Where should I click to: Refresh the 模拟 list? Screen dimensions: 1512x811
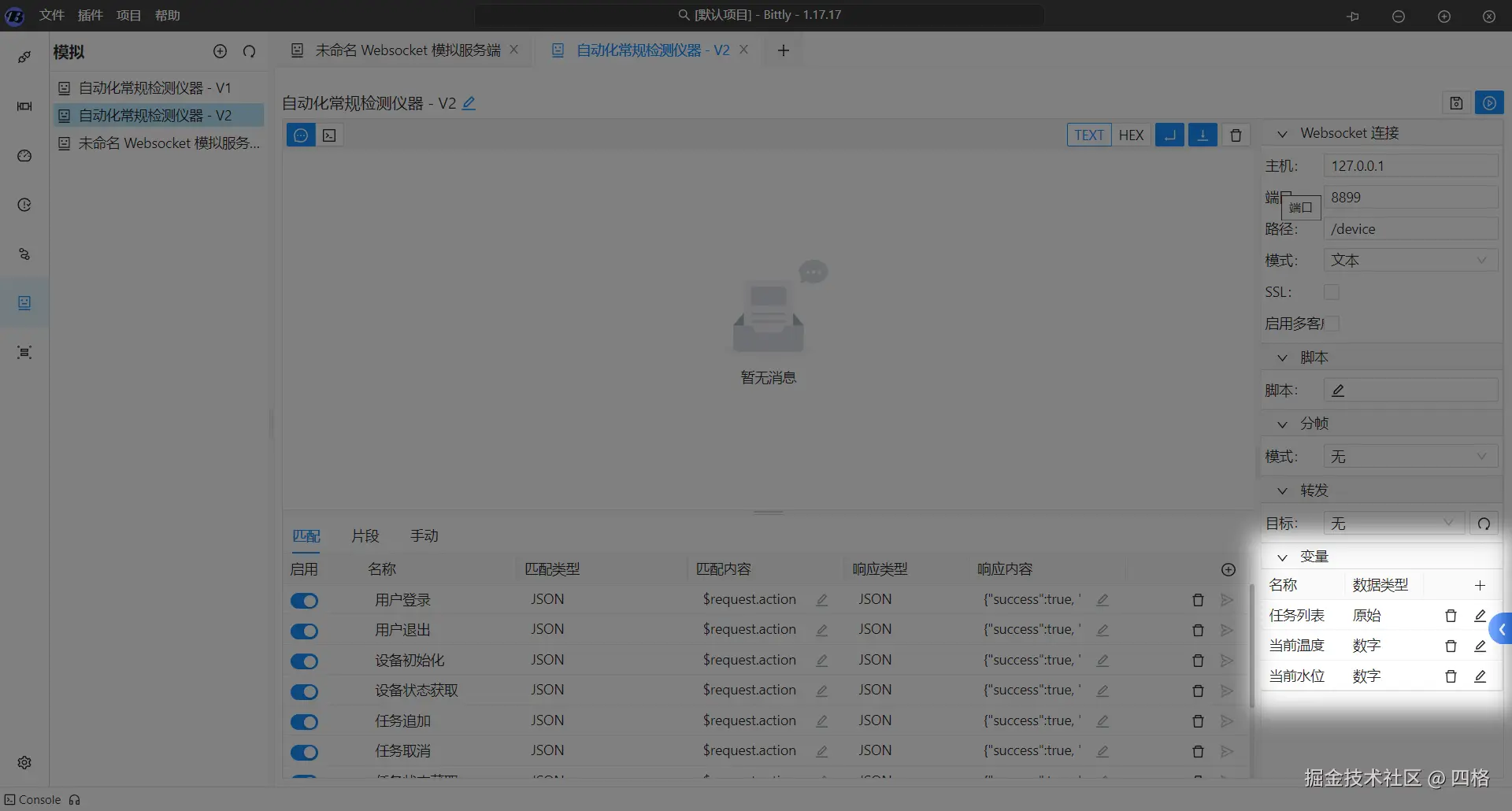tap(250, 51)
